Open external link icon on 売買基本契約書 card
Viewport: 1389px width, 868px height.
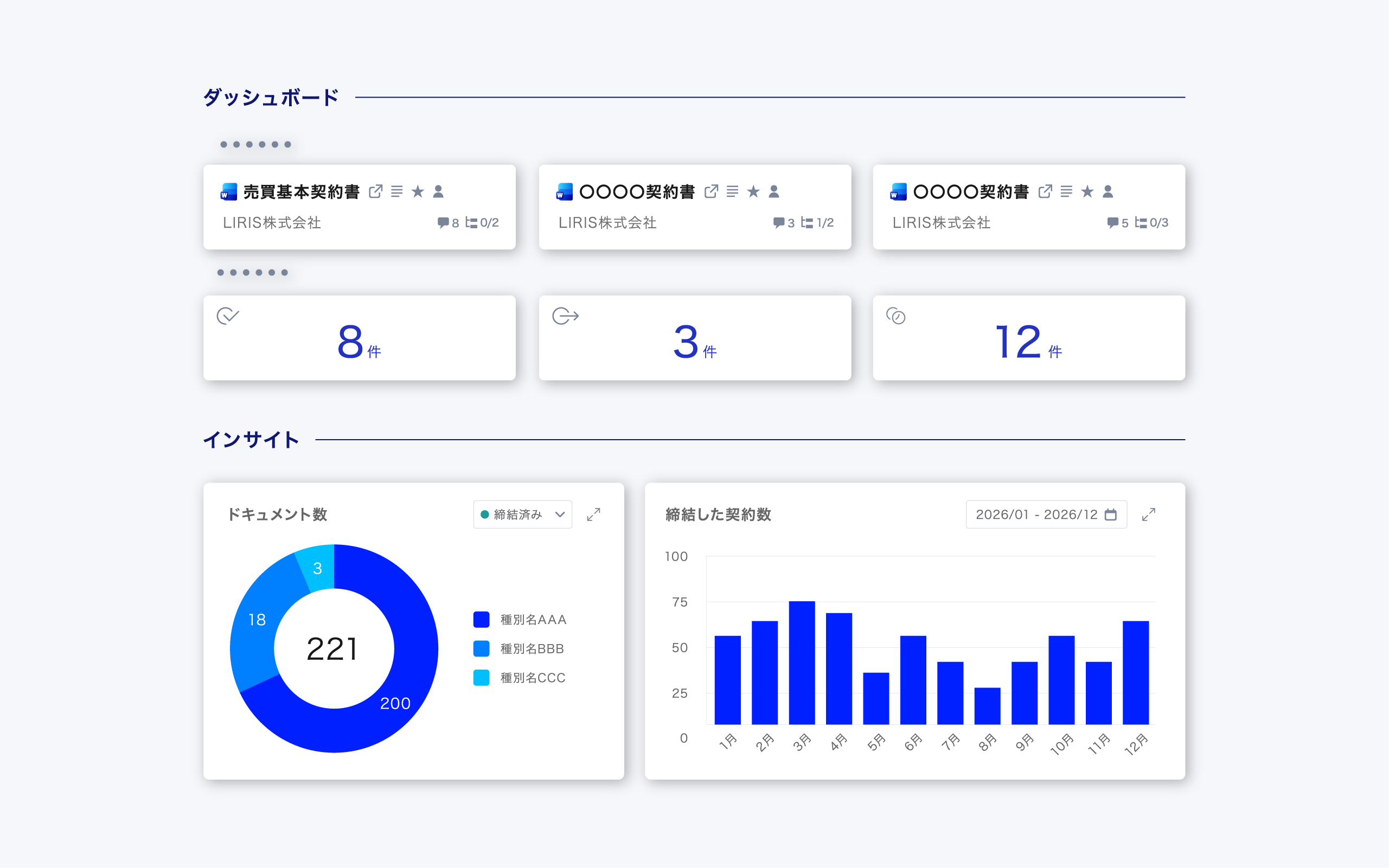[375, 191]
